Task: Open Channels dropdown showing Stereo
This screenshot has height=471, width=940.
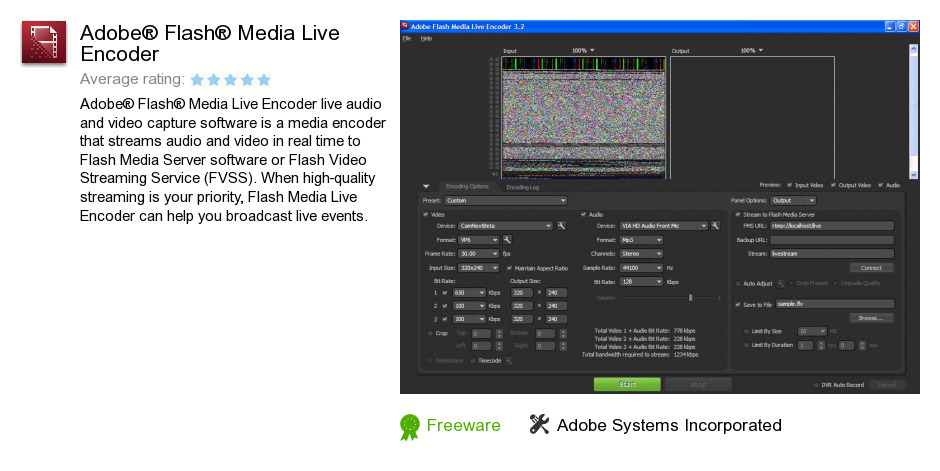Action: [641, 254]
